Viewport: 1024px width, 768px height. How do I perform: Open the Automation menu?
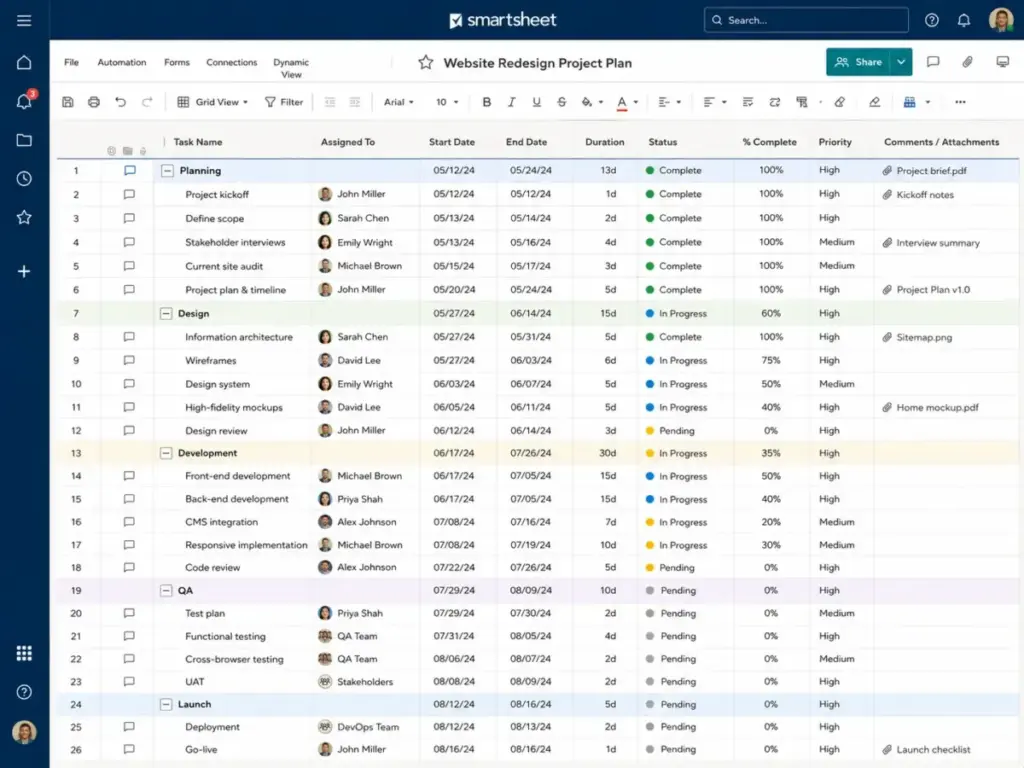coord(121,62)
